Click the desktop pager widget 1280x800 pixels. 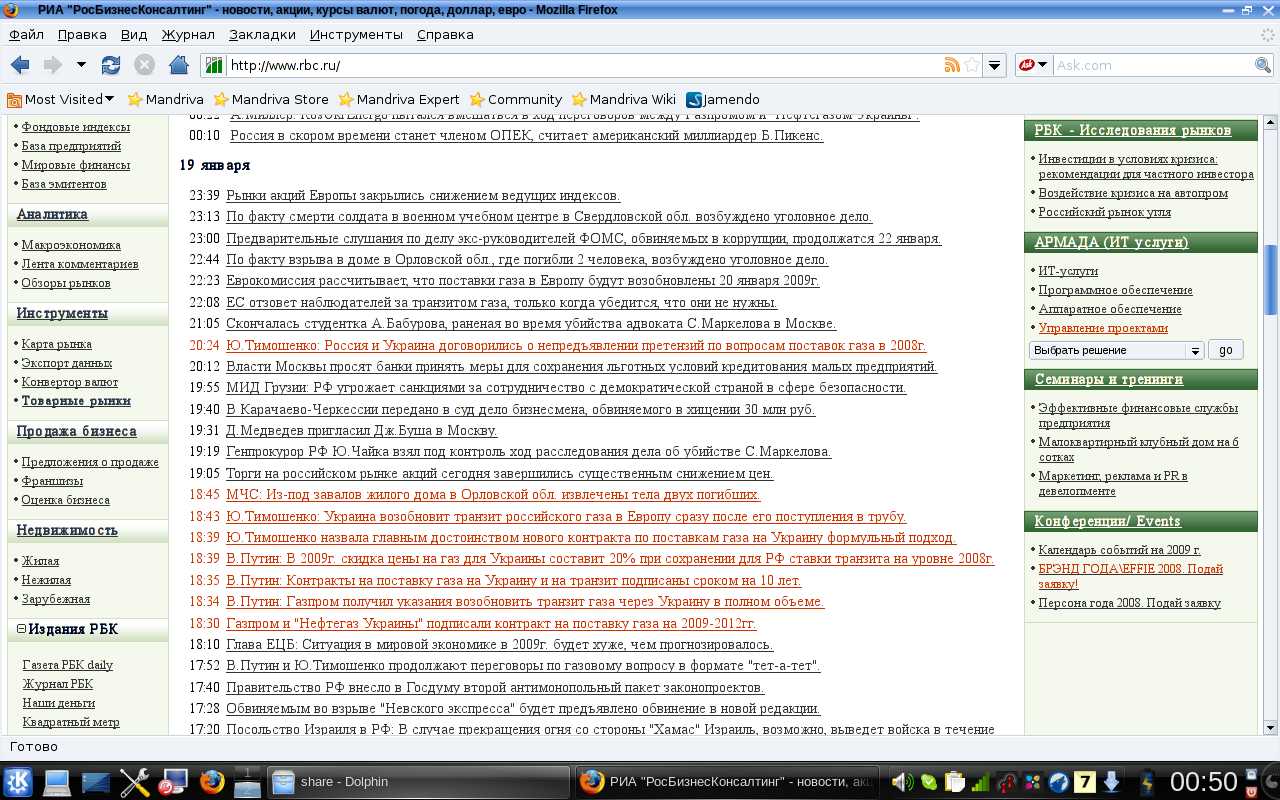(x=247, y=782)
